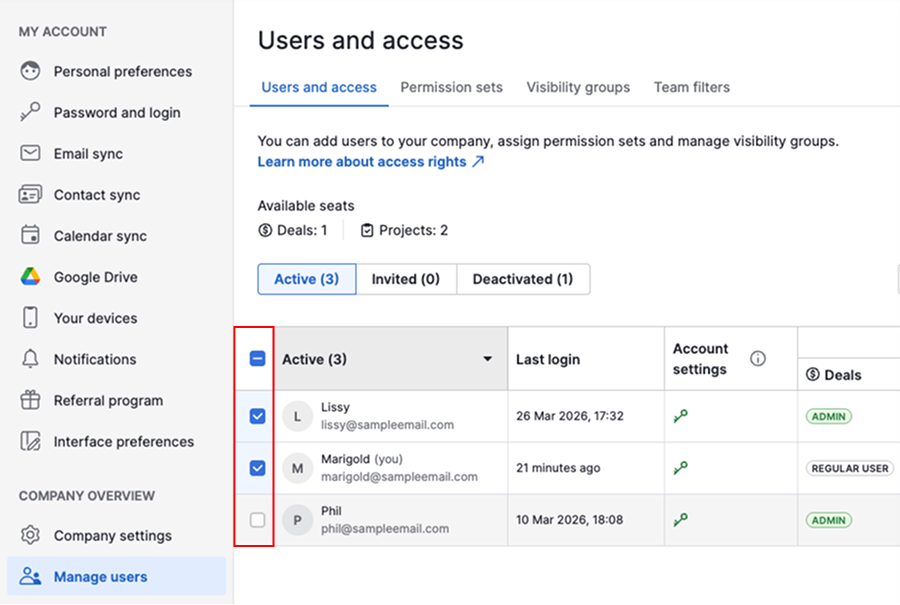Click the Notifications bell icon
The width and height of the screenshot is (900, 605).
click(x=31, y=359)
